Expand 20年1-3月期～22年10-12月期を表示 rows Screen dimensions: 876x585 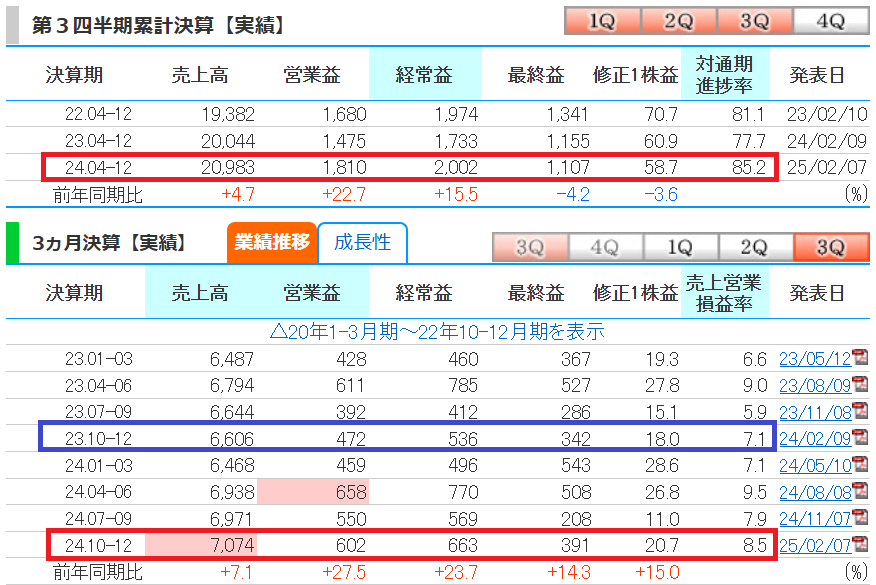click(437, 331)
